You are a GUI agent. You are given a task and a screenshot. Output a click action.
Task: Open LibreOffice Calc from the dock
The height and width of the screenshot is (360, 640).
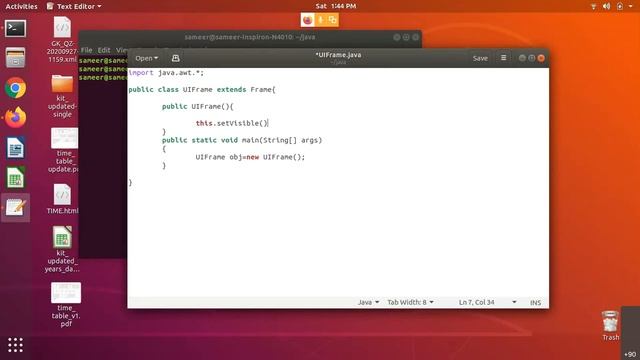pyautogui.click(x=15, y=178)
